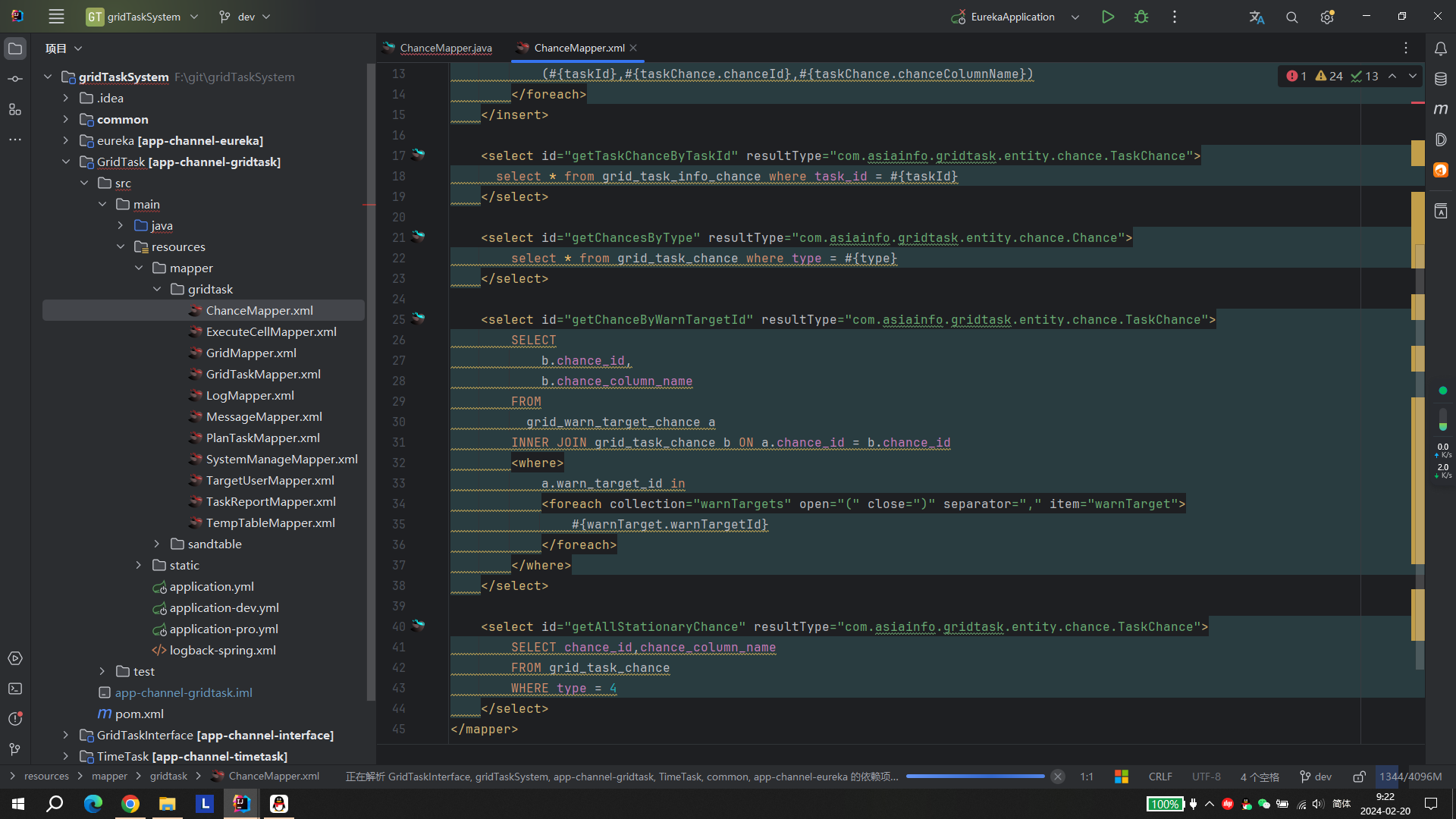Open the gridTaskSystem project dropdown
The height and width of the screenshot is (819, 1456).
coord(143,17)
